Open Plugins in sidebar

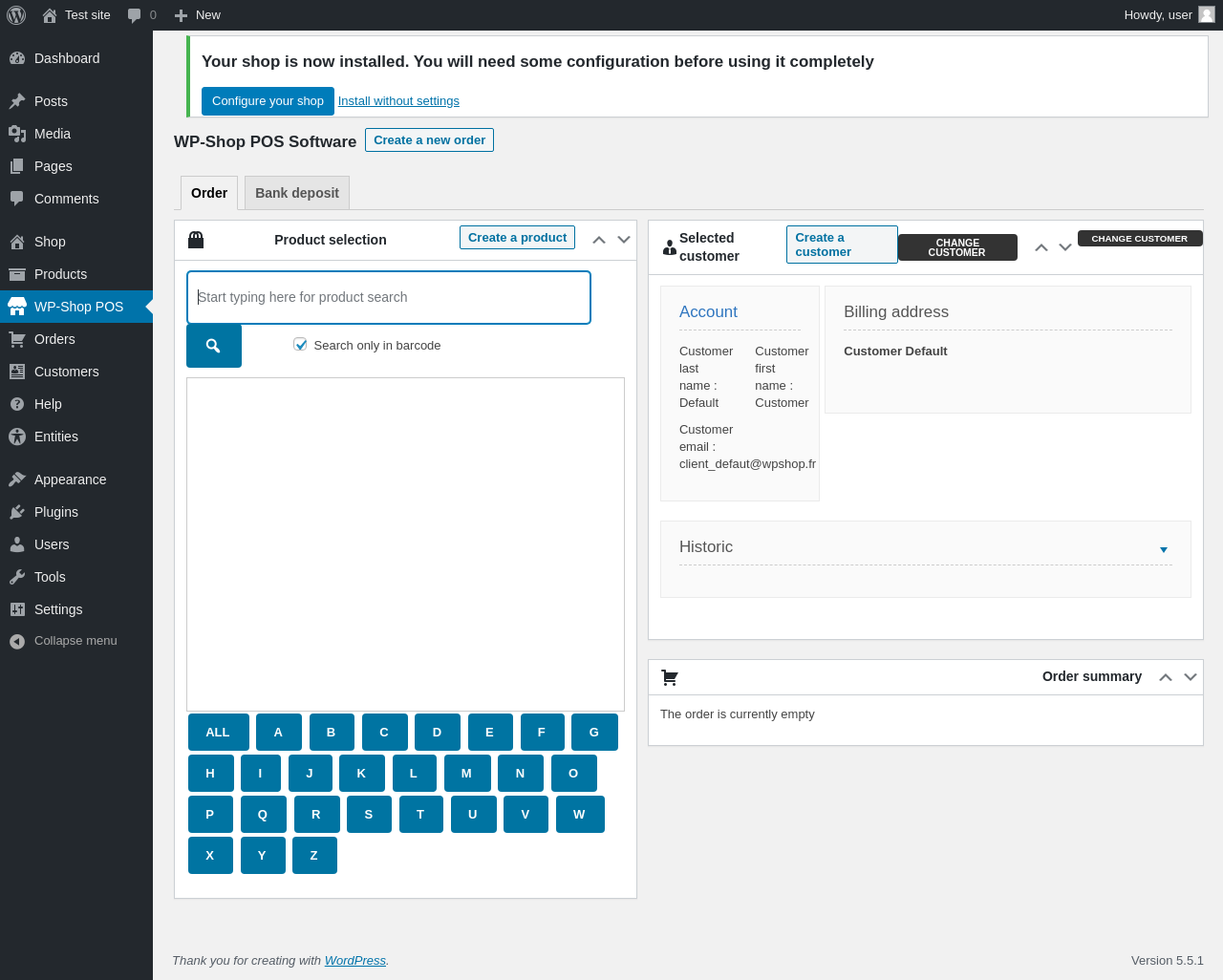(x=76, y=512)
